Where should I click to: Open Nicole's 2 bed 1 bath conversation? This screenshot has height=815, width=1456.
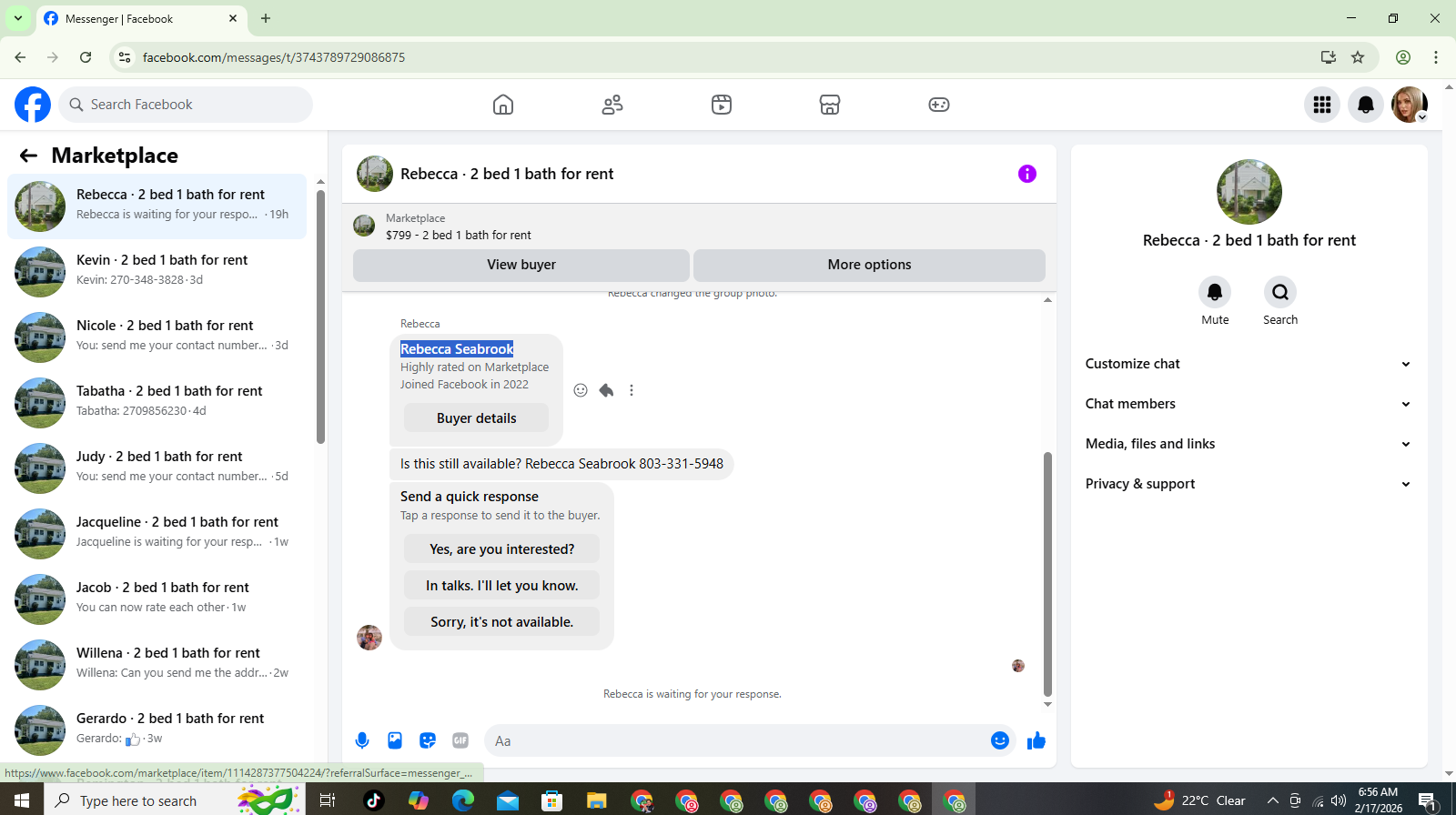tap(157, 337)
